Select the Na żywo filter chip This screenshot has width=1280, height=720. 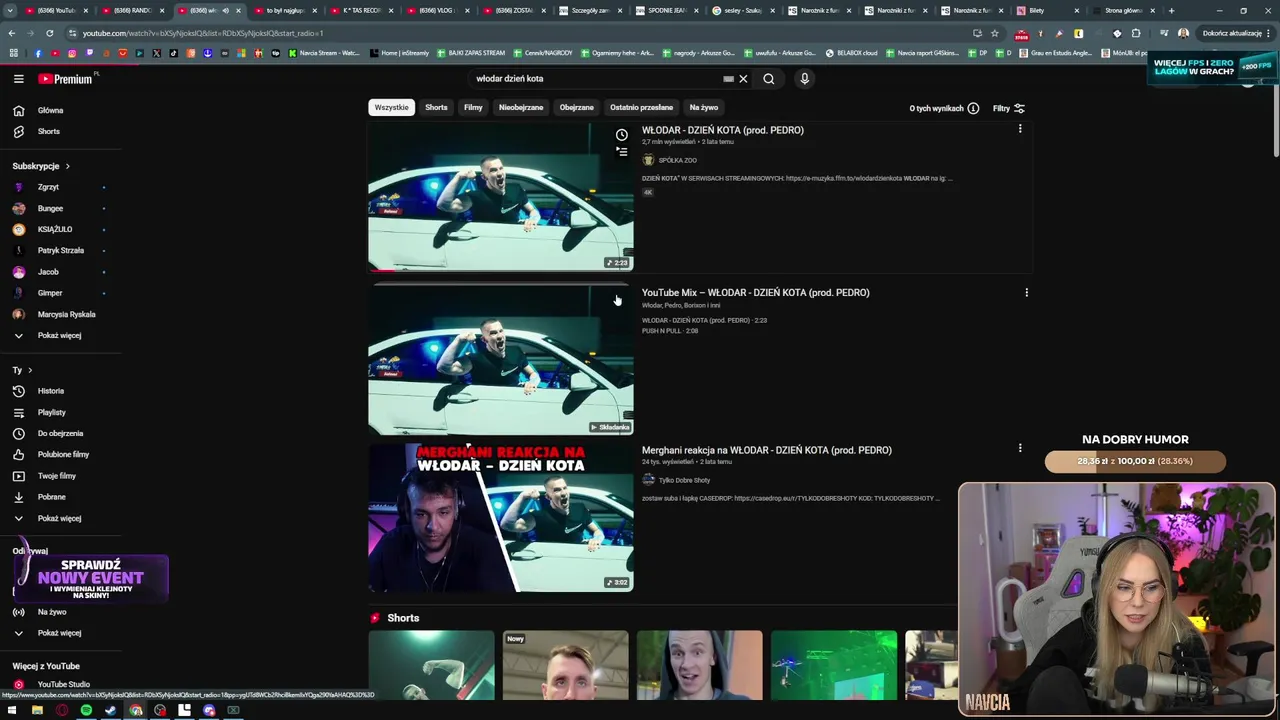click(703, 107)
